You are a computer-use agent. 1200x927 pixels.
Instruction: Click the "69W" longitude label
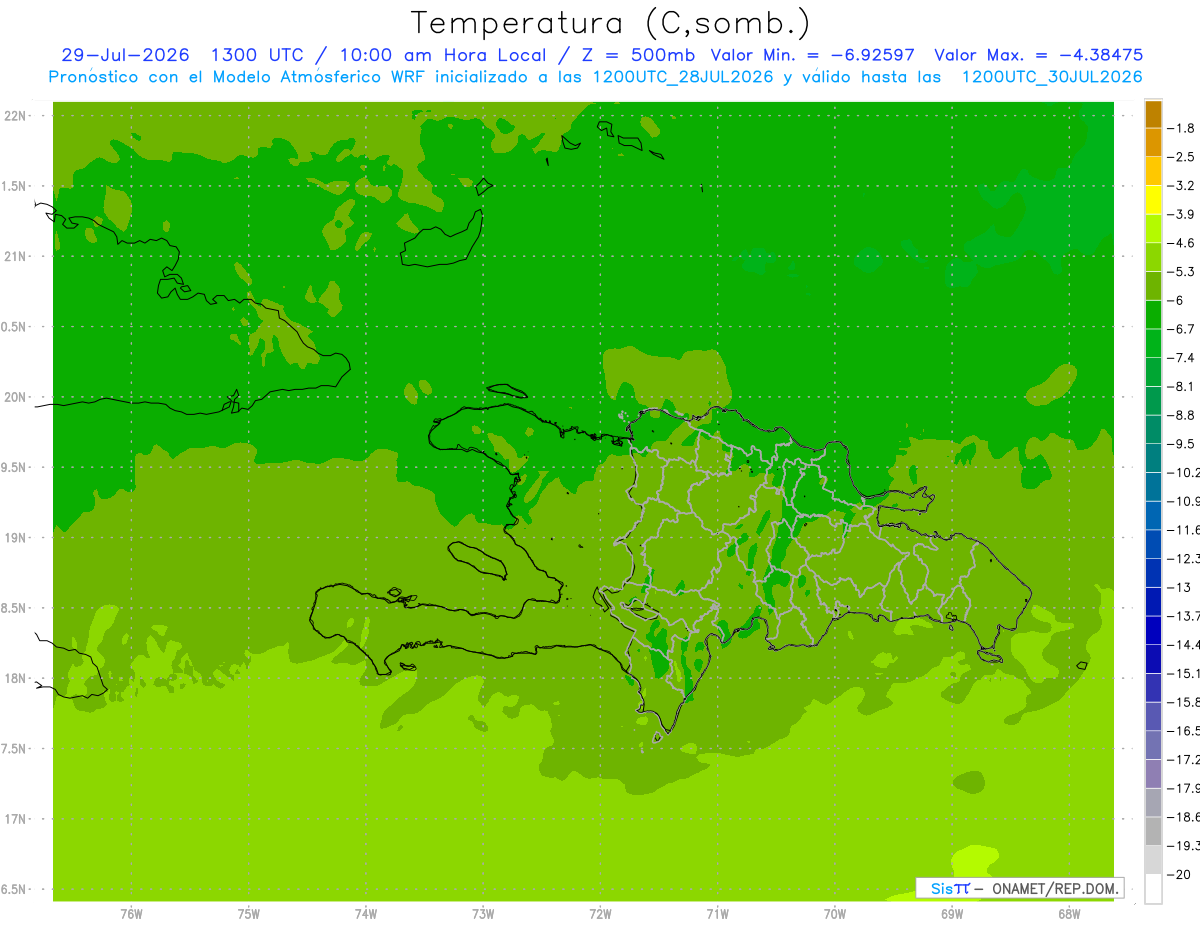tap(952, 913)
